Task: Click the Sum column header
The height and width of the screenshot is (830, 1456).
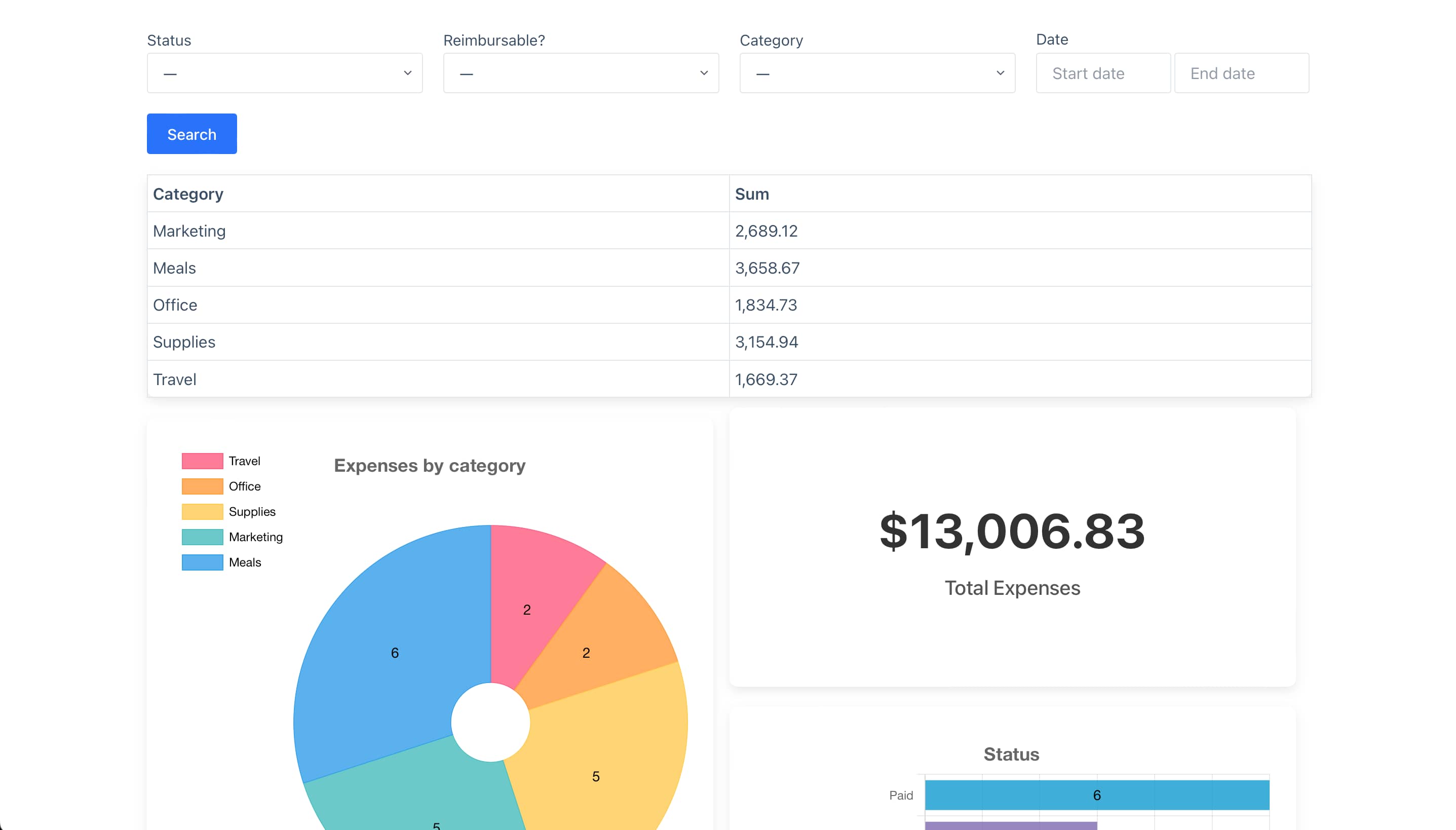Action: point(752,194)
